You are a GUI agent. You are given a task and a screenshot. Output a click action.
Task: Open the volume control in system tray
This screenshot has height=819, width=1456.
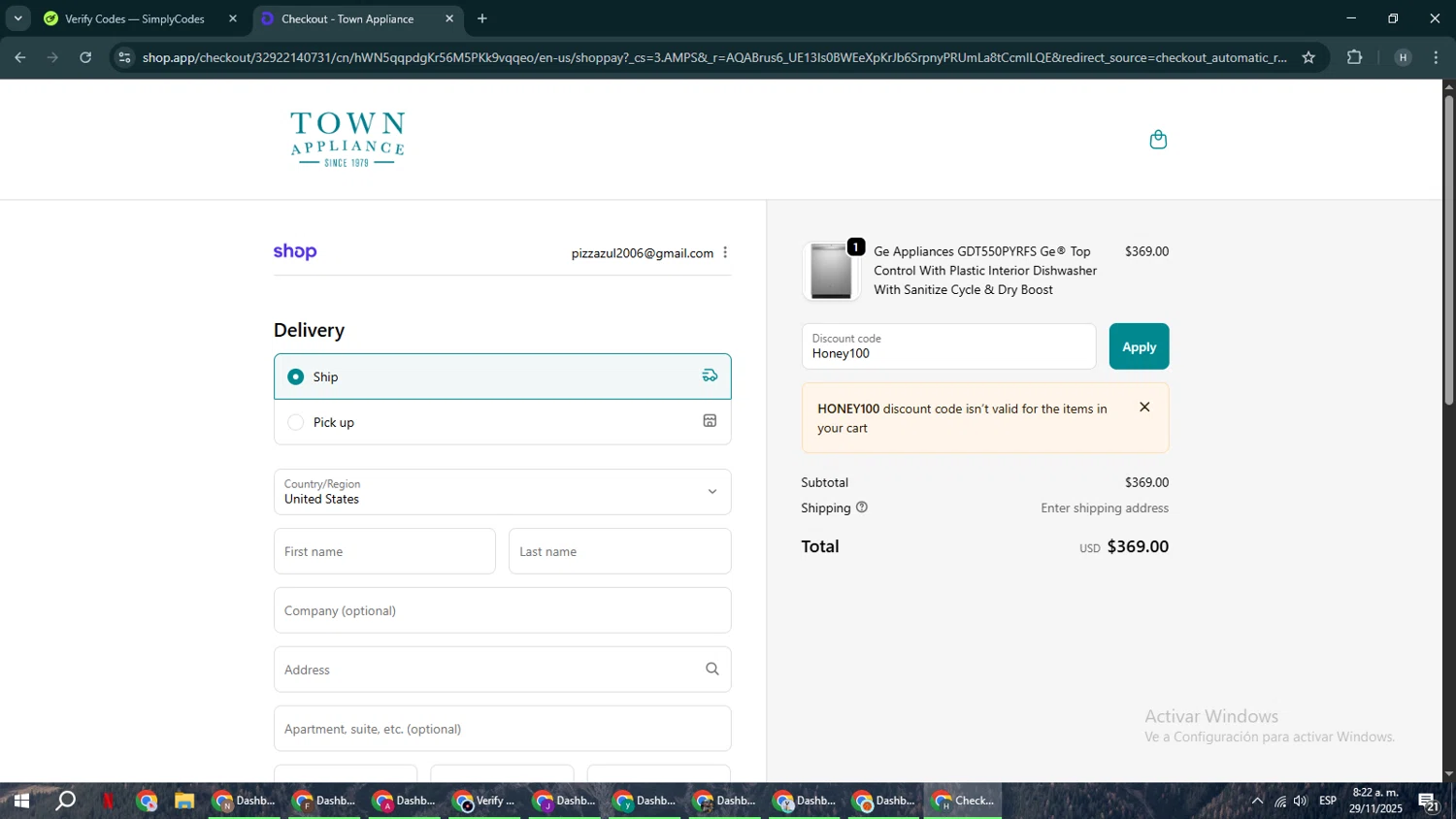pyautogui.click(x=1301, y=801)
